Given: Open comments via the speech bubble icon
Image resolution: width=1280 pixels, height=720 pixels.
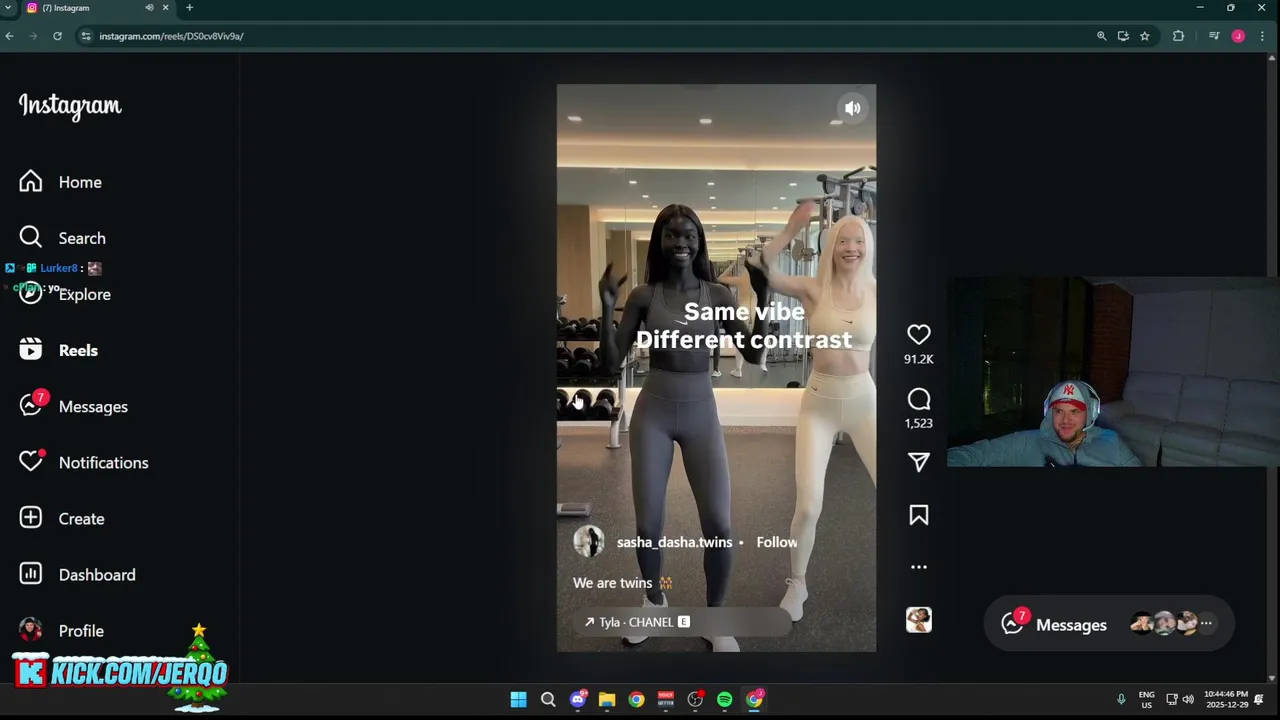Looking at the screenshot, I should [918, 400].
